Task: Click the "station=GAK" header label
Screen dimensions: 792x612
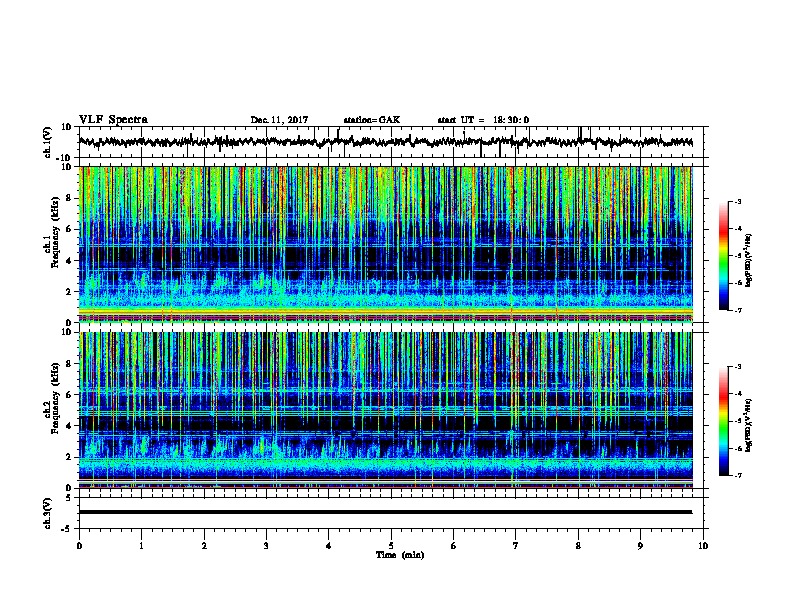Action: tap(372, 120)
